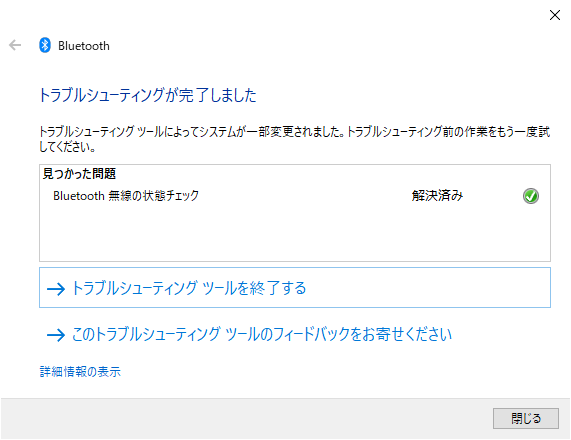
Task: Click the トラブルシューティングが完了しました heading
Action: pos(148,95)
